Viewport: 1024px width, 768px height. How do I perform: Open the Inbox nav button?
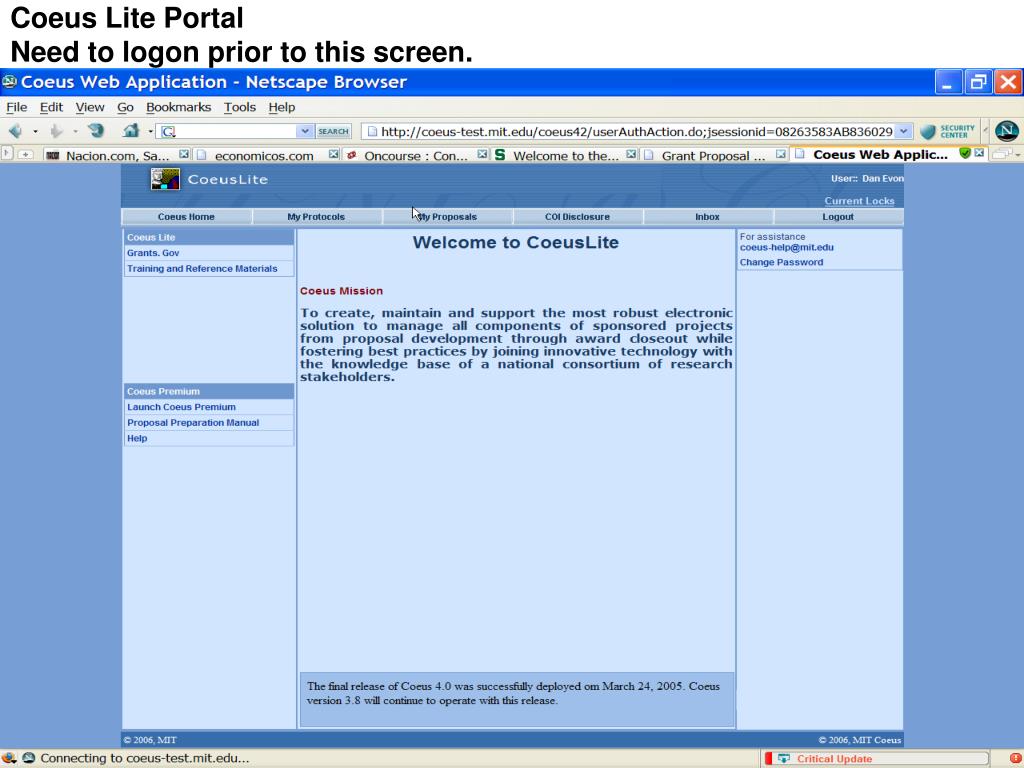(707, 217)
